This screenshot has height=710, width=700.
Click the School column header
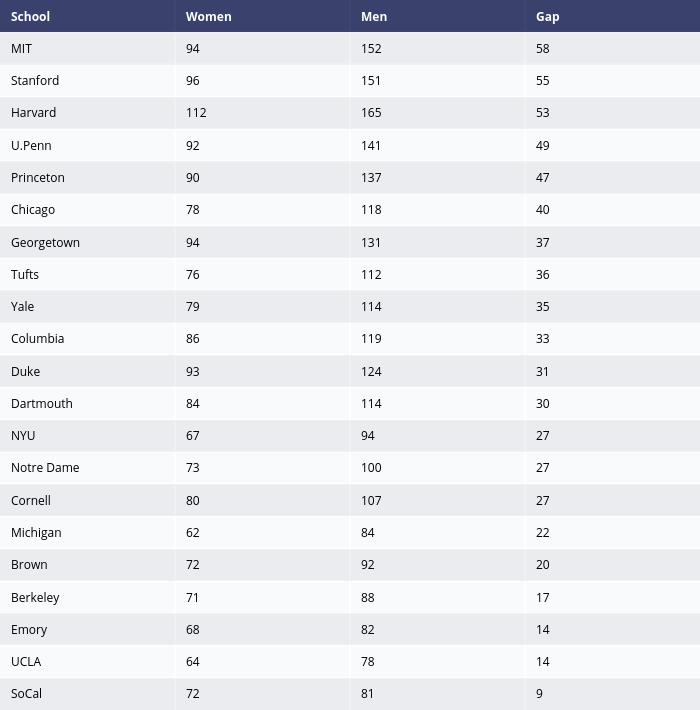[31, 16]
